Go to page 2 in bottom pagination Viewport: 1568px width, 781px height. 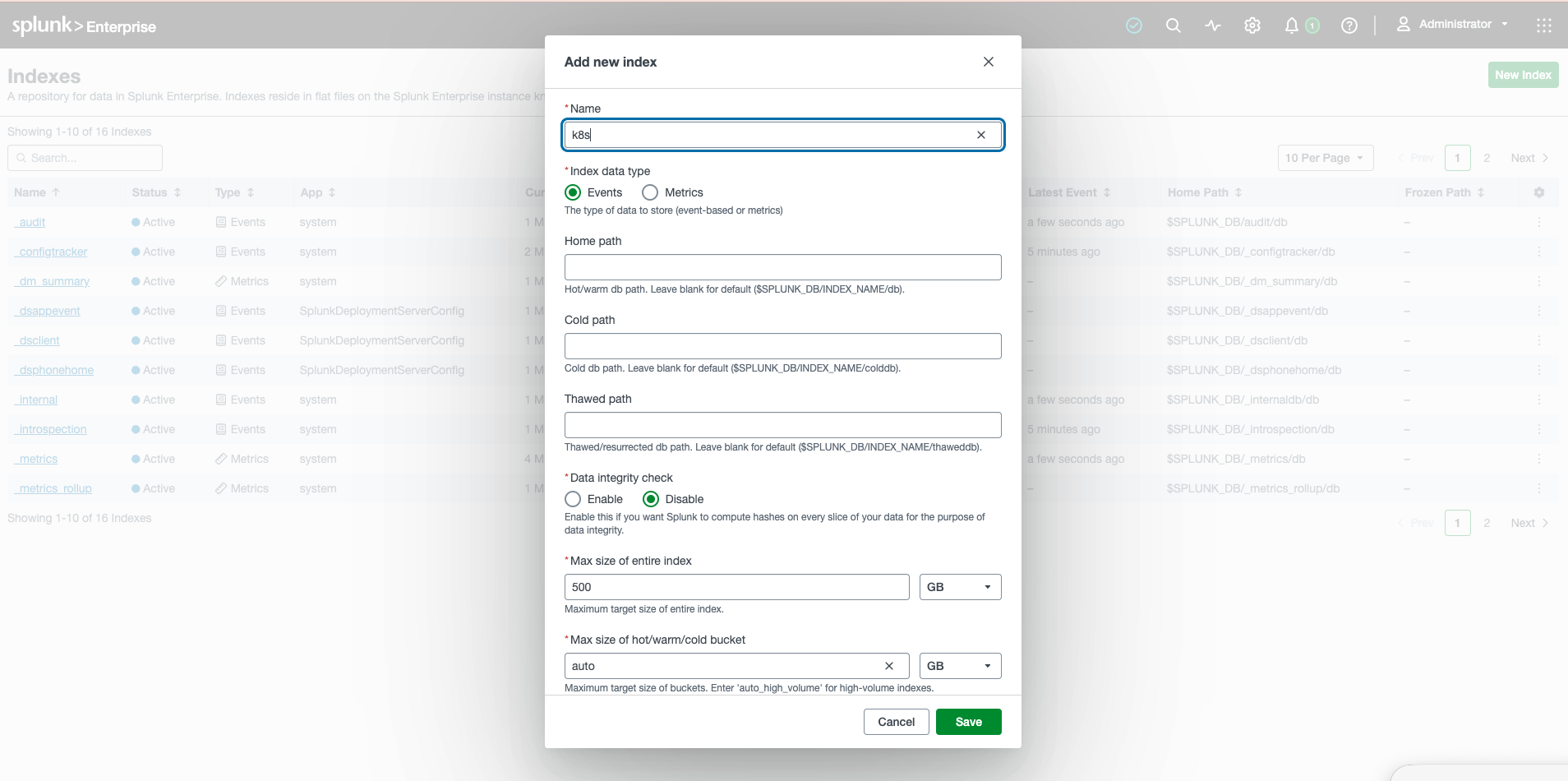tap(1487, 523)
